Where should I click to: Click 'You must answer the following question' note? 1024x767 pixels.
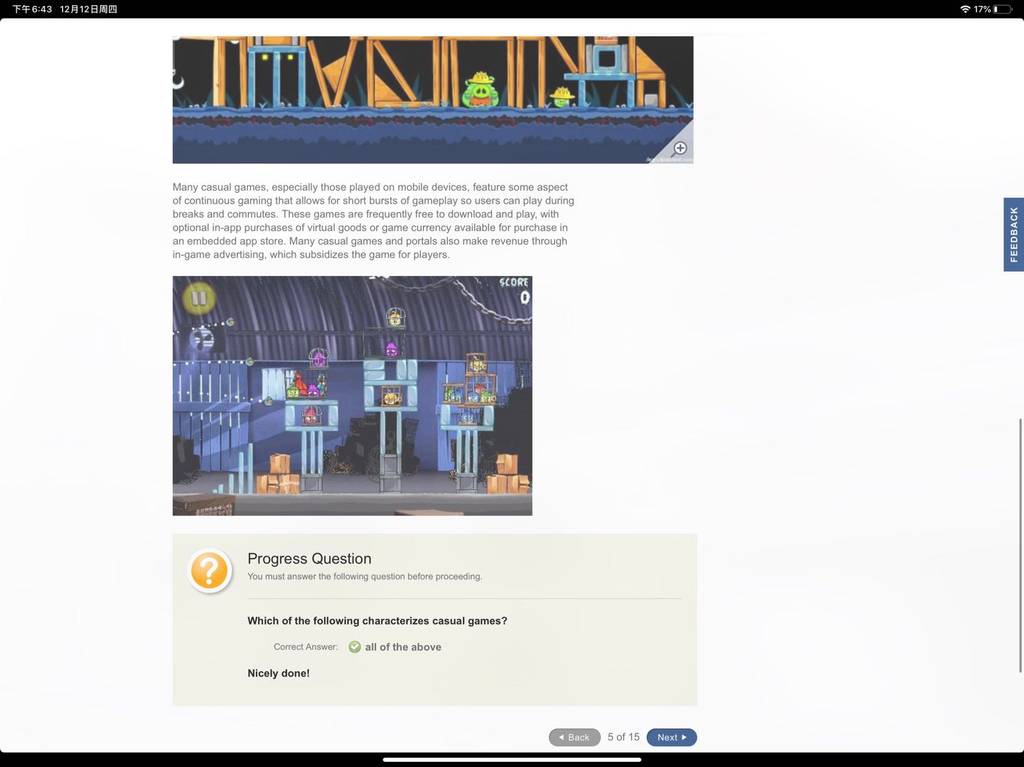tap(364, 576)
